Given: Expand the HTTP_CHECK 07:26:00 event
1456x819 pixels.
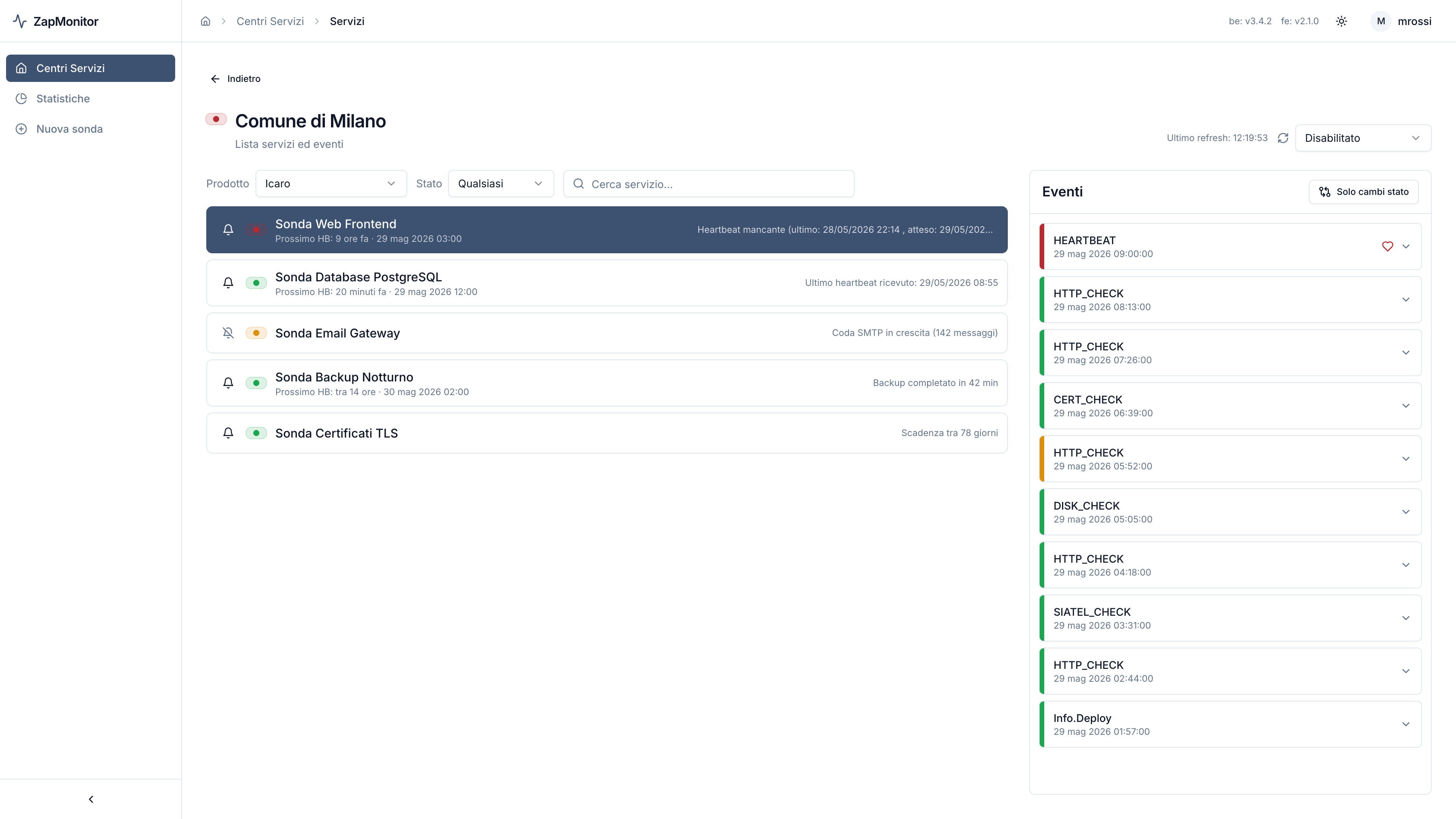Looking at the screenshot, I should (1406, 353).
